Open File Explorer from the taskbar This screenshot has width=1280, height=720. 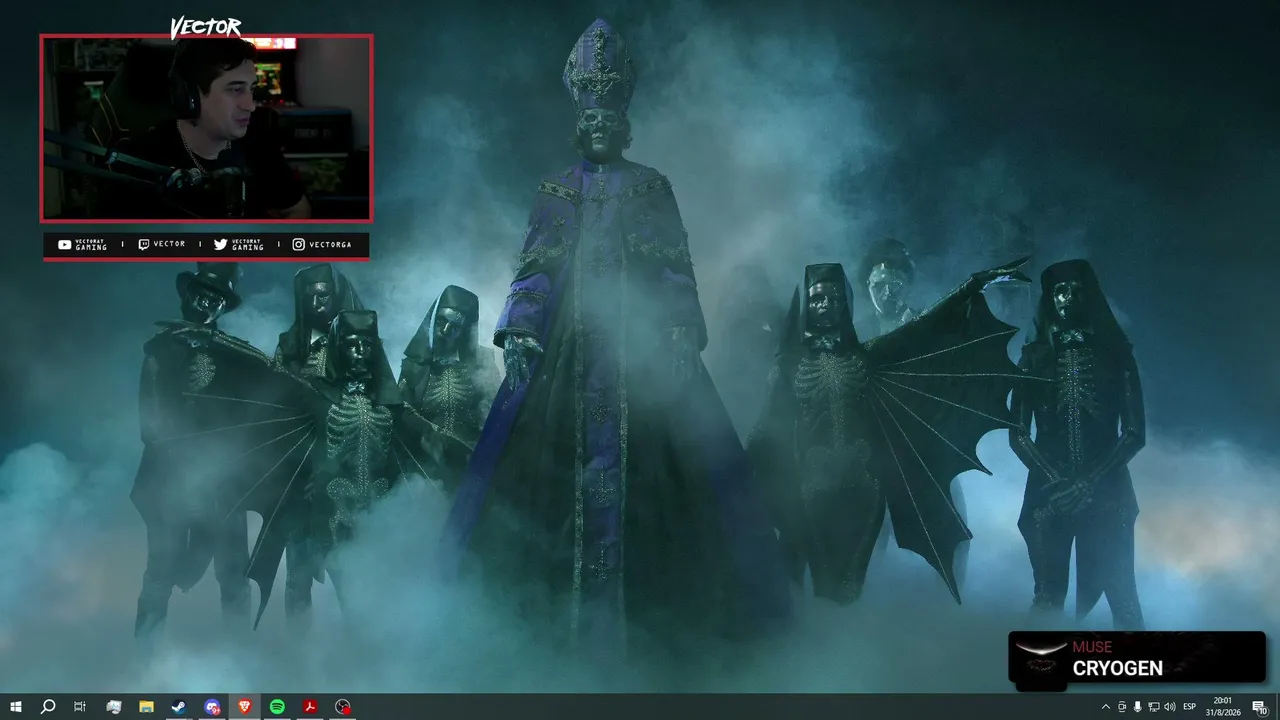146,707
